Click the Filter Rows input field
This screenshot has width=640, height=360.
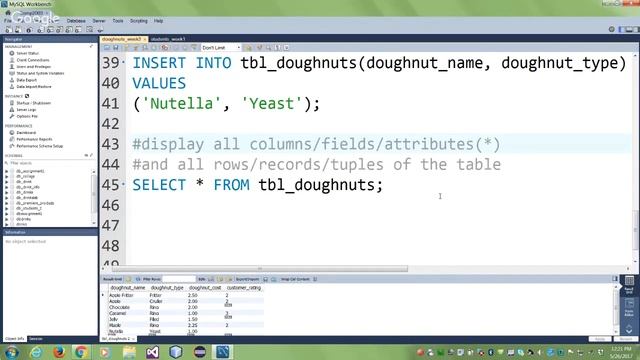(179, 279)
